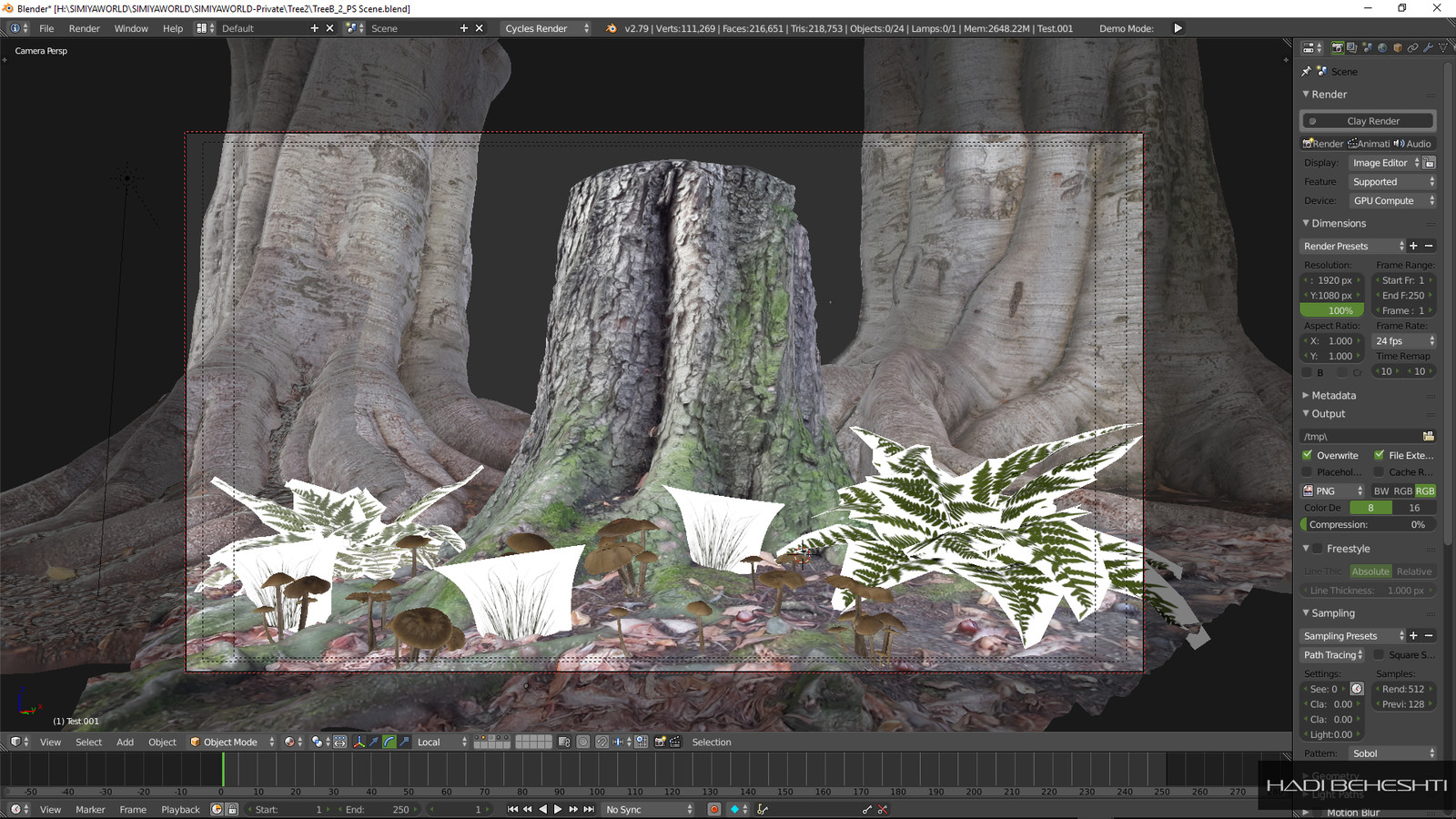Open the Sampling Presets dropdown
1456x819 pixels.
[1353, 635]
